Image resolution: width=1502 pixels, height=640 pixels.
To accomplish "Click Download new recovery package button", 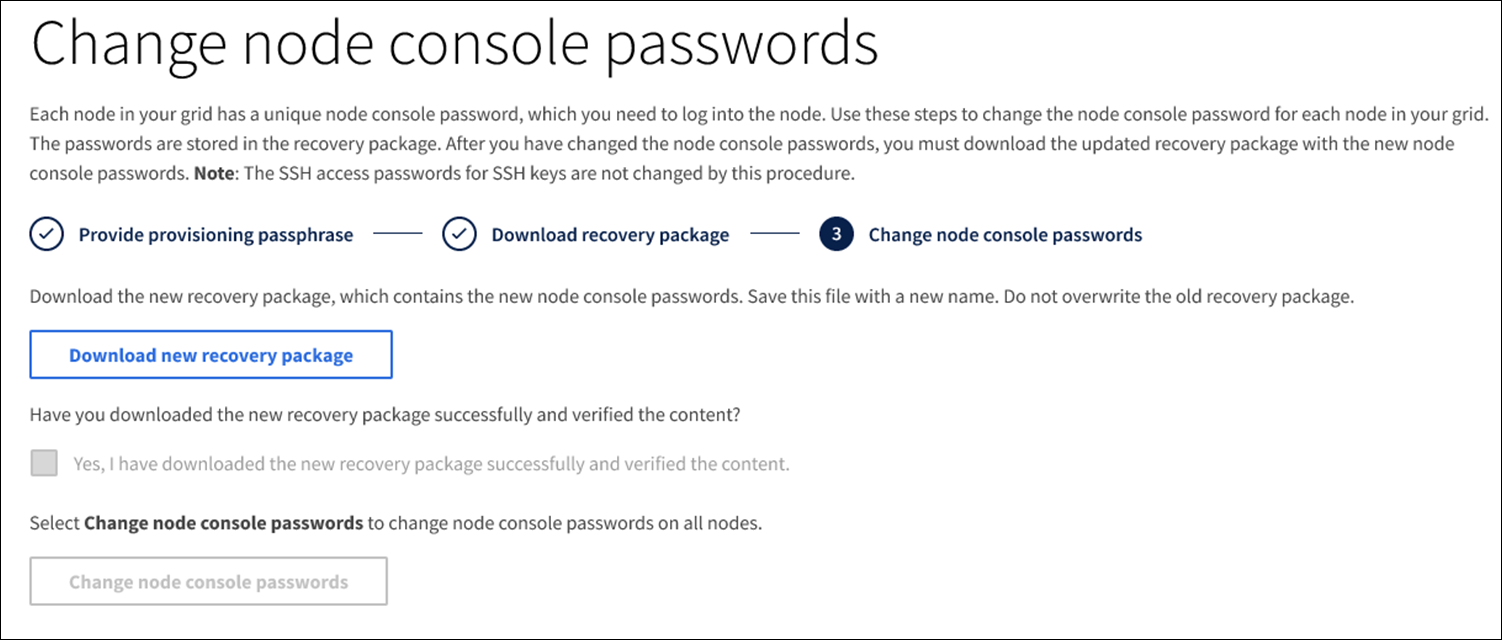I will click(211, 355).
